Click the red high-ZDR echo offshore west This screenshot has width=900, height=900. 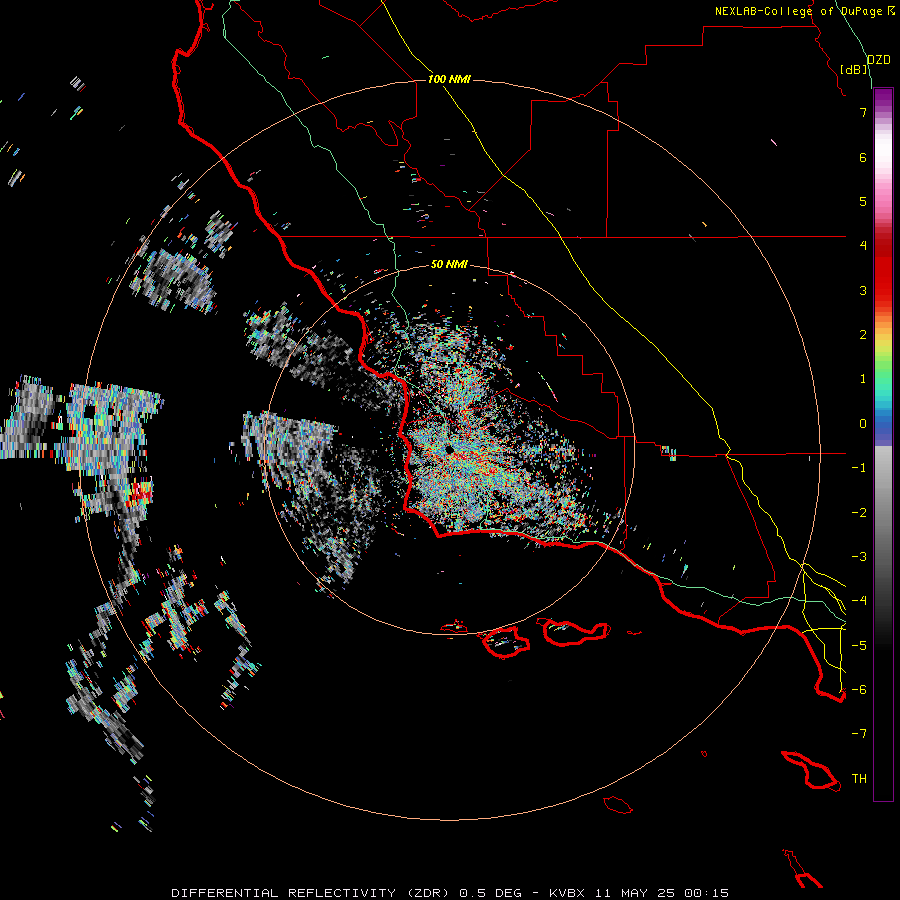[141, 492]
